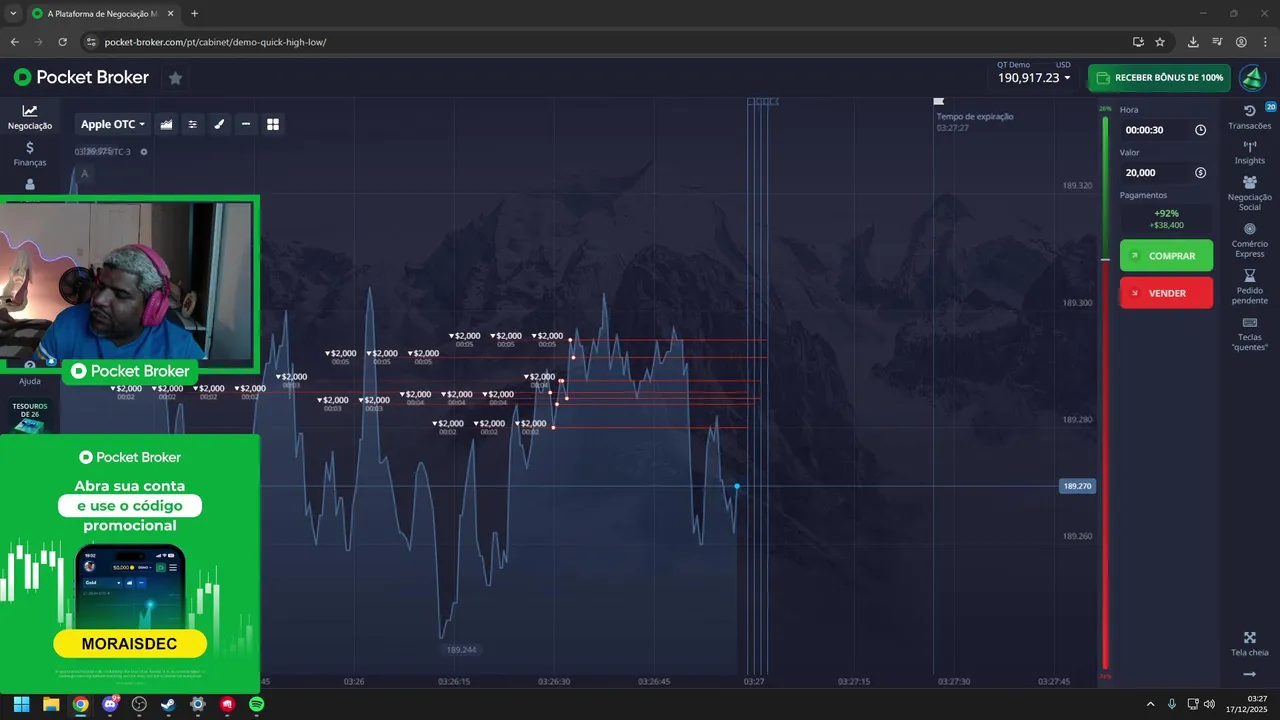Open the Pocket Broker logo home link
The image size is (1280, 720).
[x=81, y=77]
